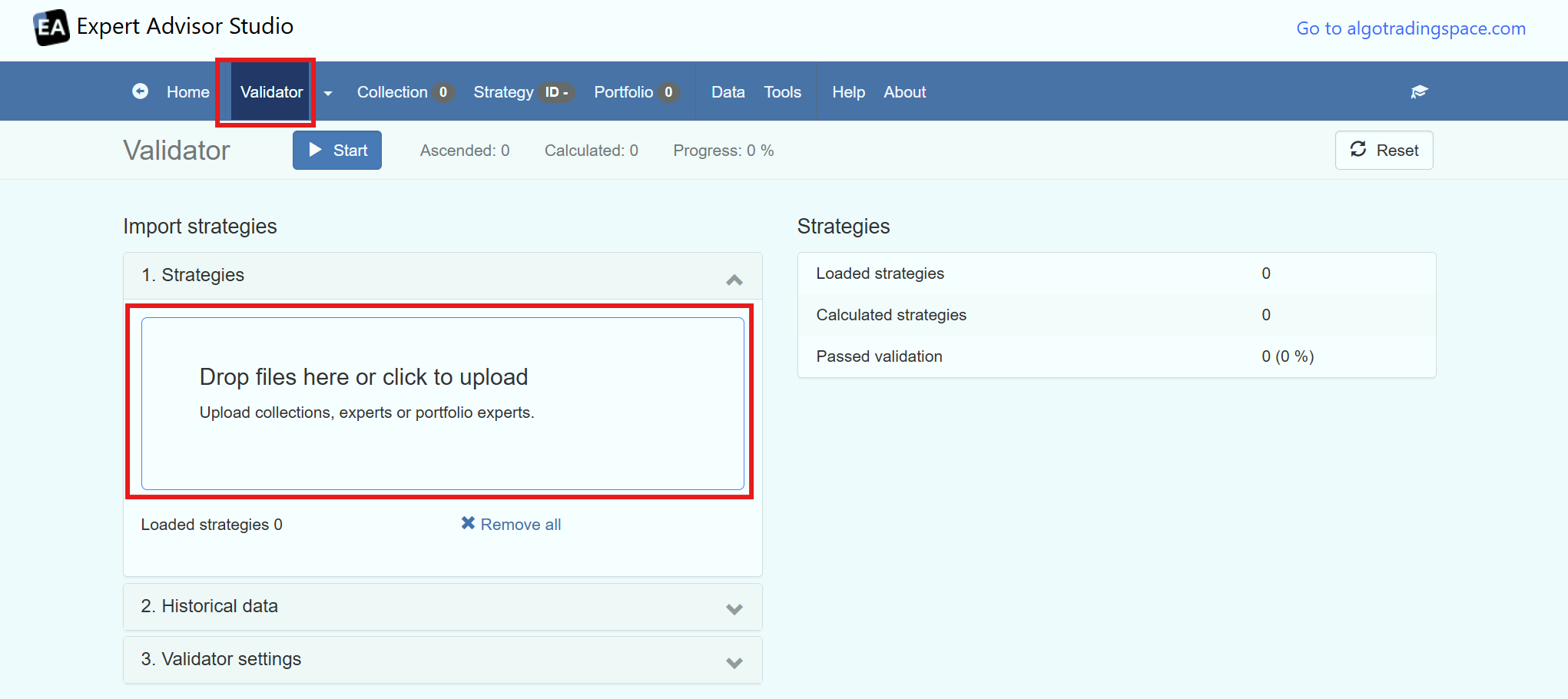Open the Validator dropdown caret
Screen dimensions: 1568x699
(328, 93)
